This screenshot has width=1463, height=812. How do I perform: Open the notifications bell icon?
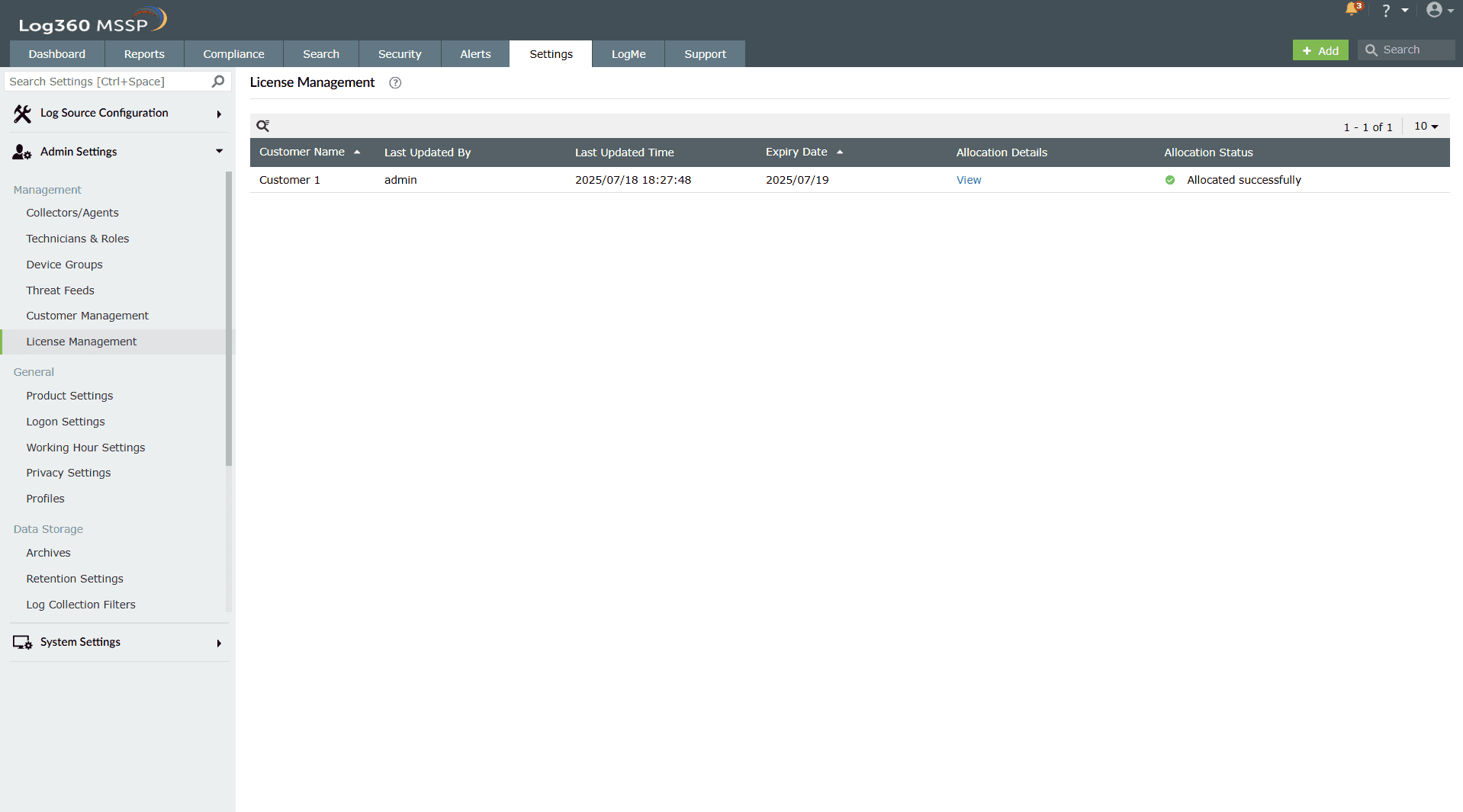click(1352, 9)
